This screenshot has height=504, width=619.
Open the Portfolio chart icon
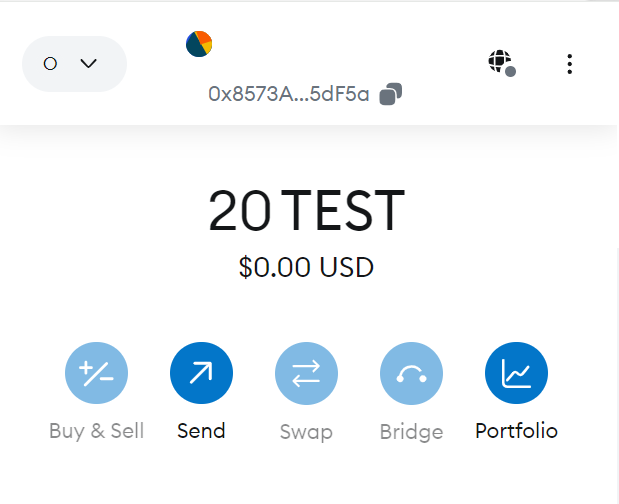pyautogui.click(x=516, y=373)
